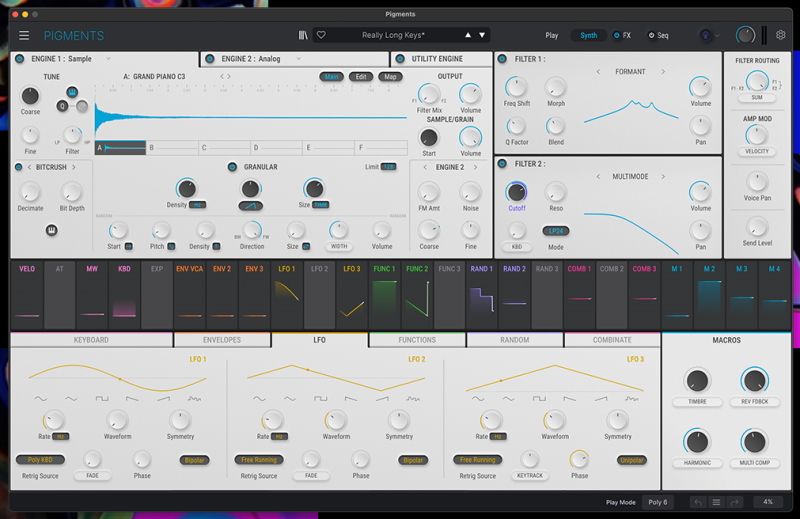The width and height of the screenshot is (800, 519).
Task: Like the preset with the heart icon
Action: [x=321, y=35]
